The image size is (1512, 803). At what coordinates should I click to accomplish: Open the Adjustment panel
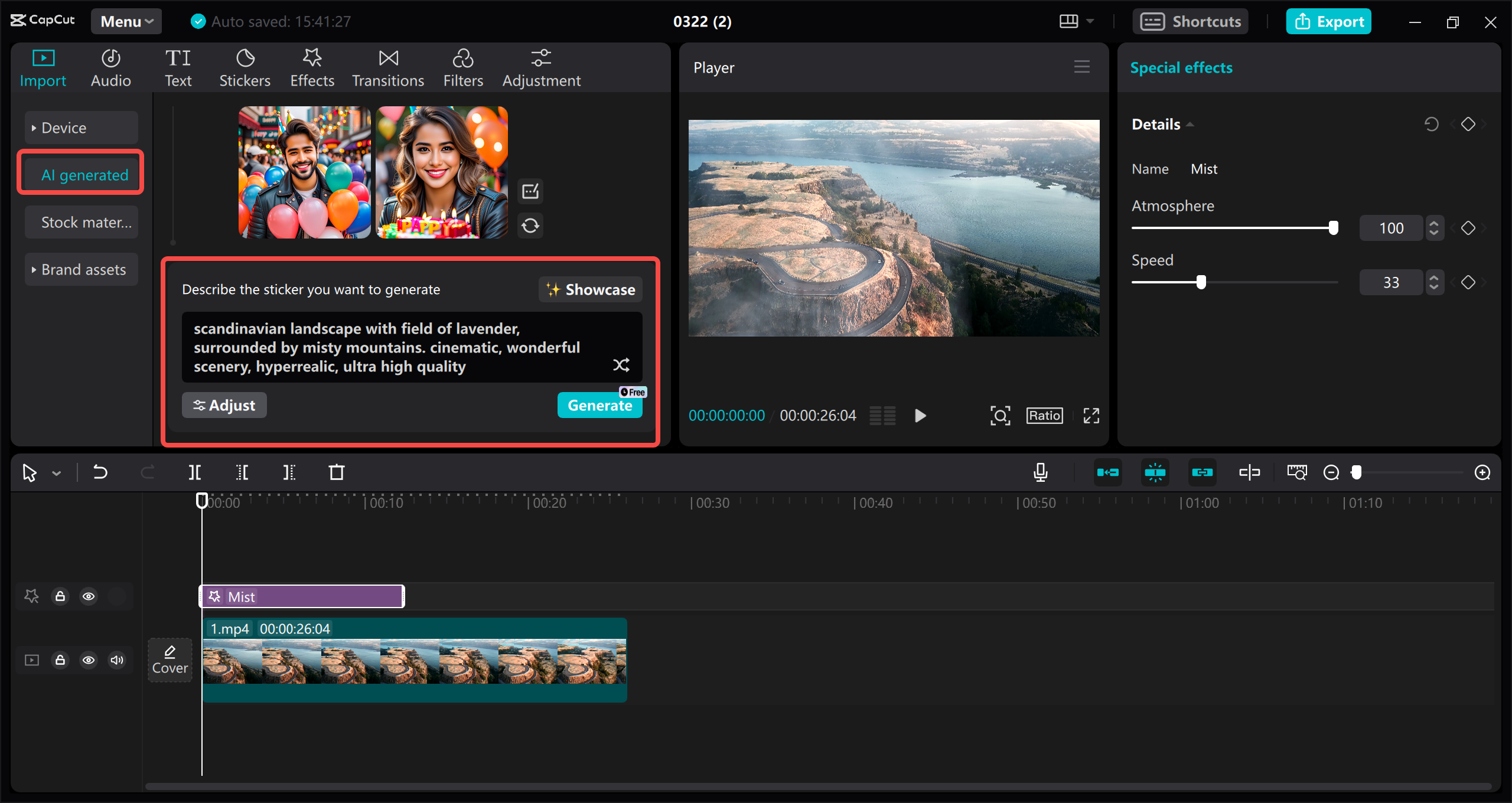pos(540,67)
